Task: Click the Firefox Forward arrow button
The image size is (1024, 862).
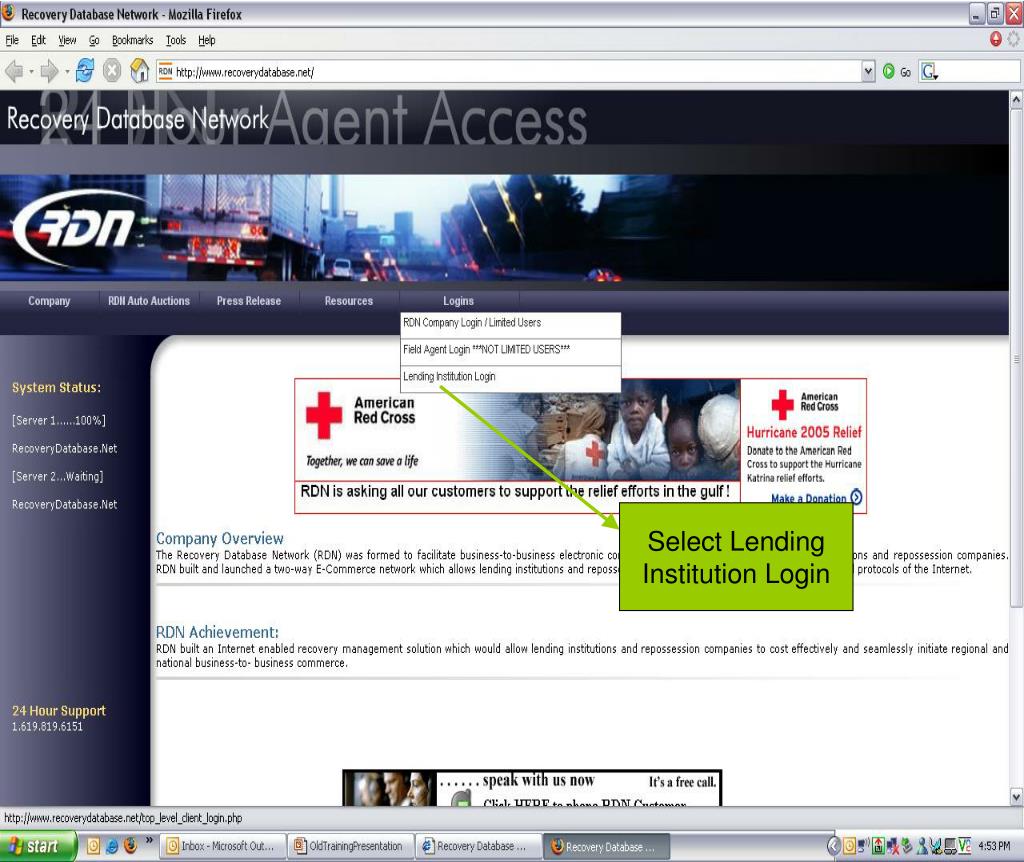Action: pyautogui.click(x=49, y=71)
